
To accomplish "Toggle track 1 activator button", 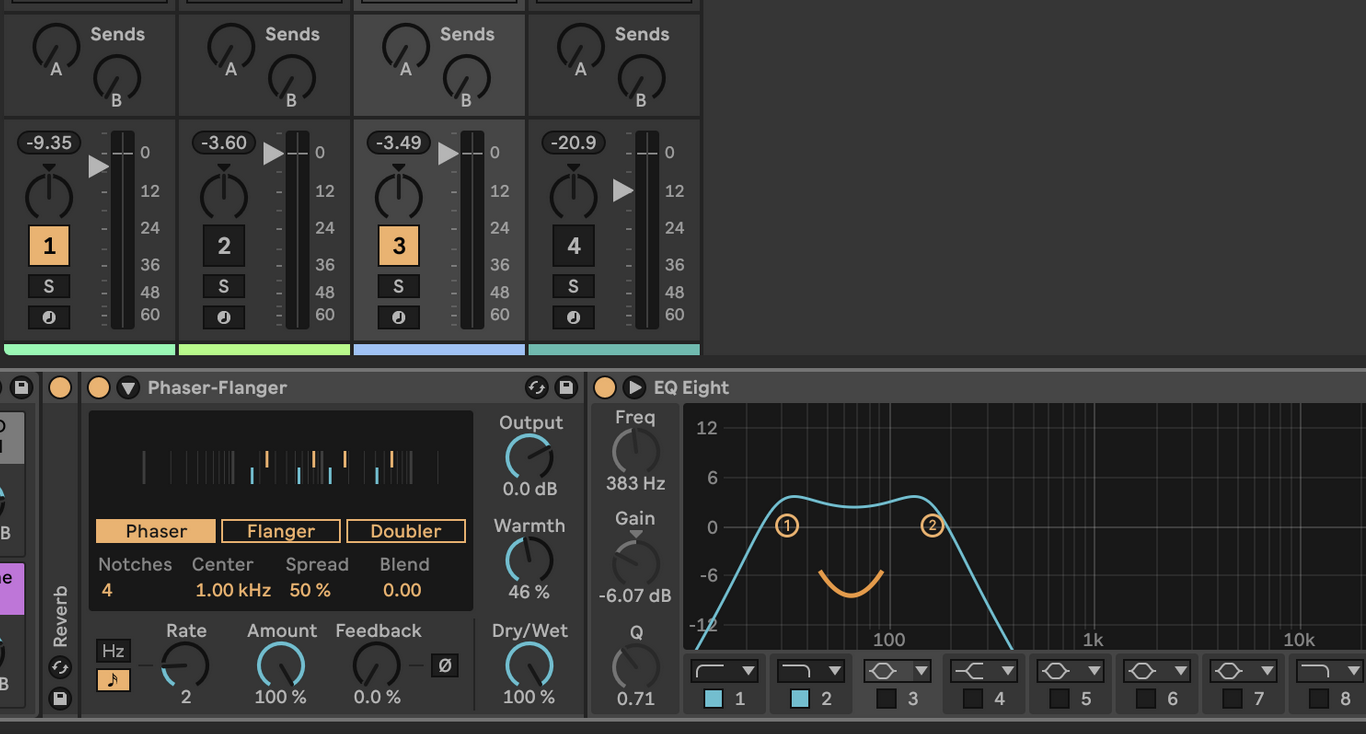I will [x=49, y=246].
